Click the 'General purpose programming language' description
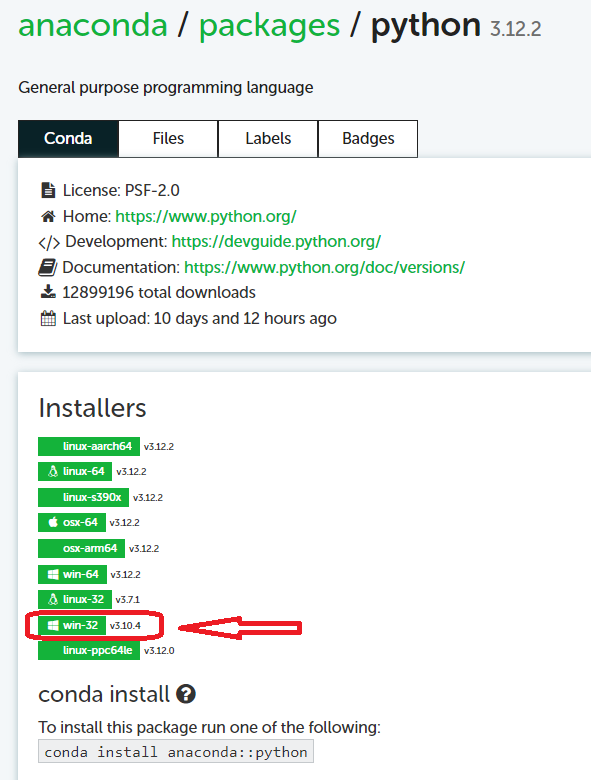 click(166, 88)
